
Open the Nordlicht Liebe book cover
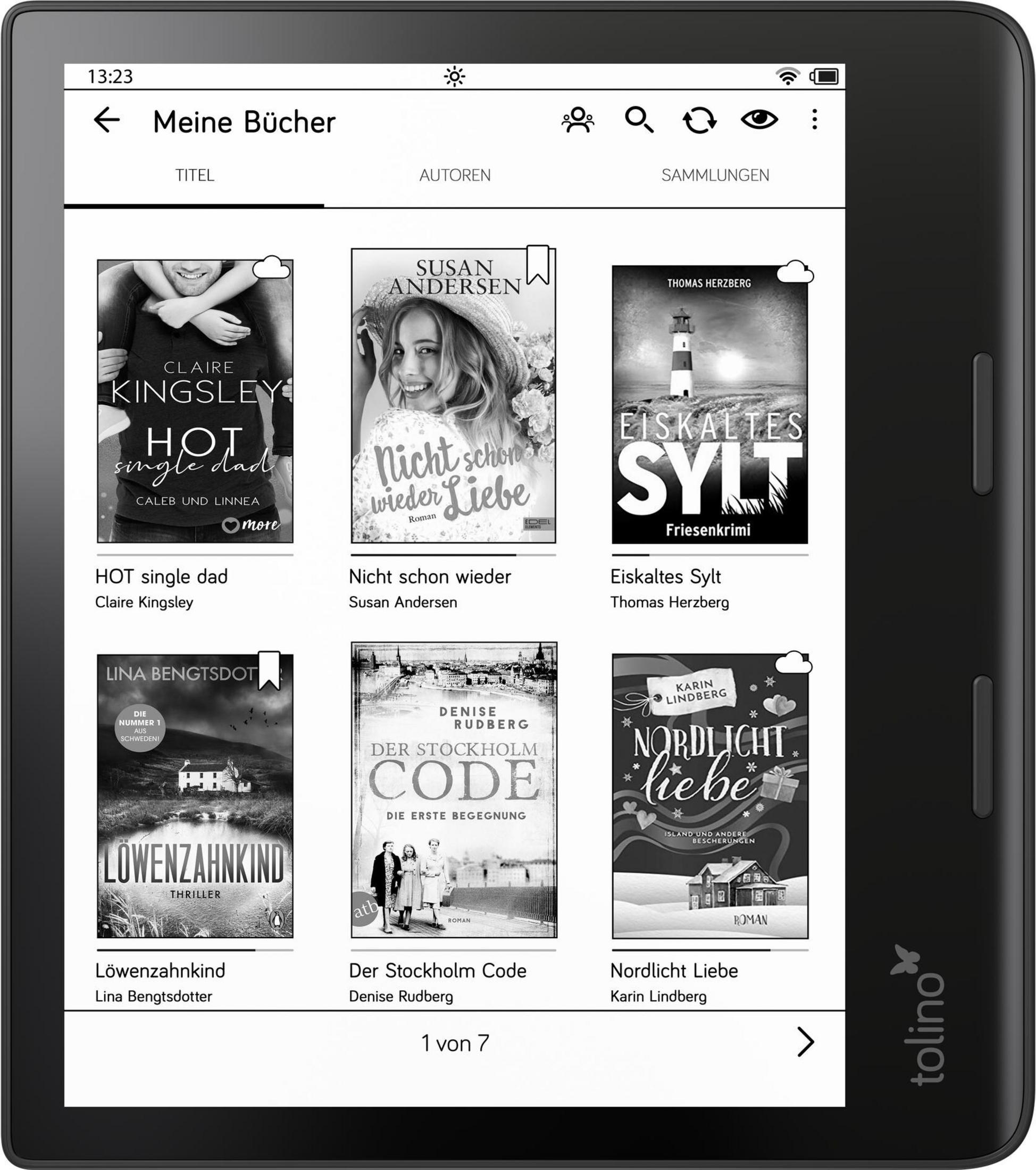711,796
